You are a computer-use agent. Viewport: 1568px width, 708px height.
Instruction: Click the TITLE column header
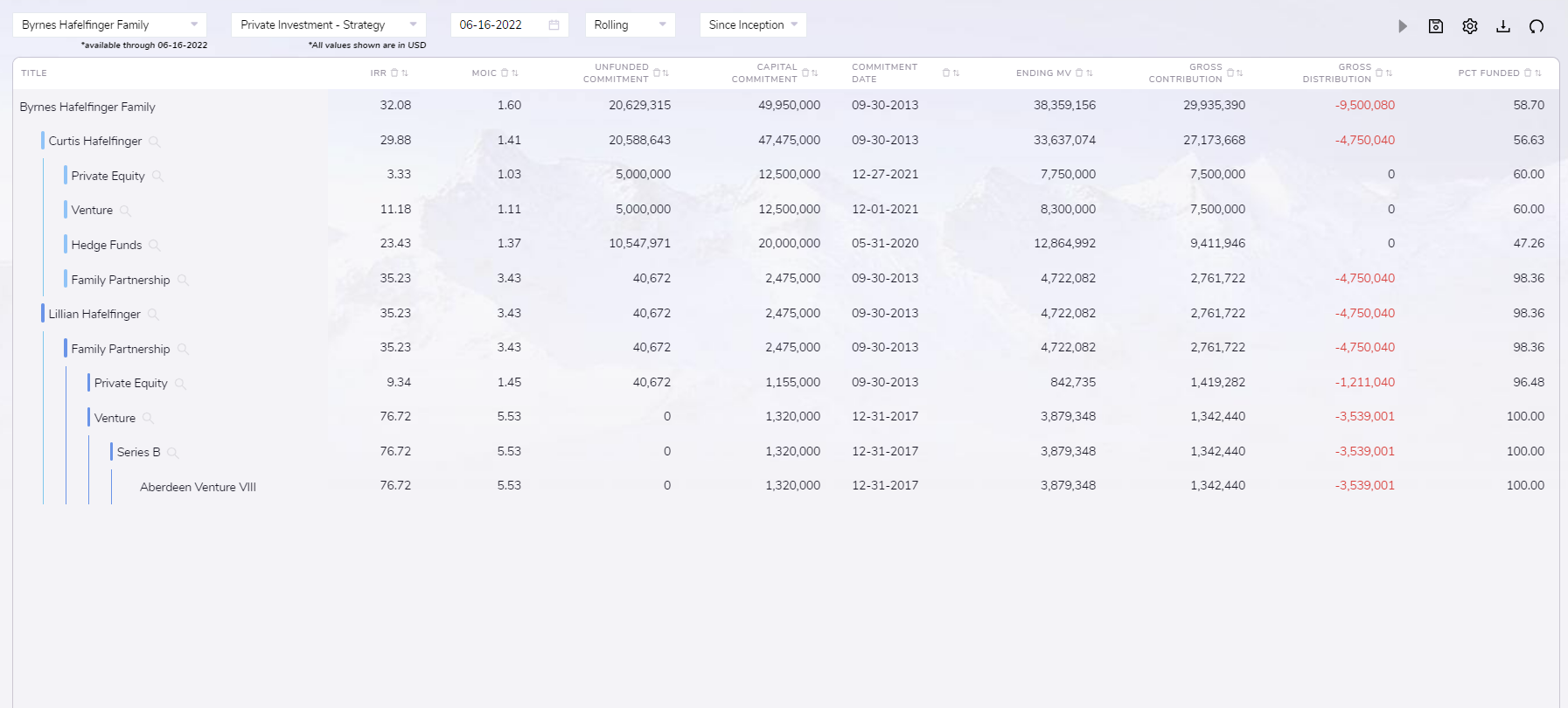coord(34,73)
